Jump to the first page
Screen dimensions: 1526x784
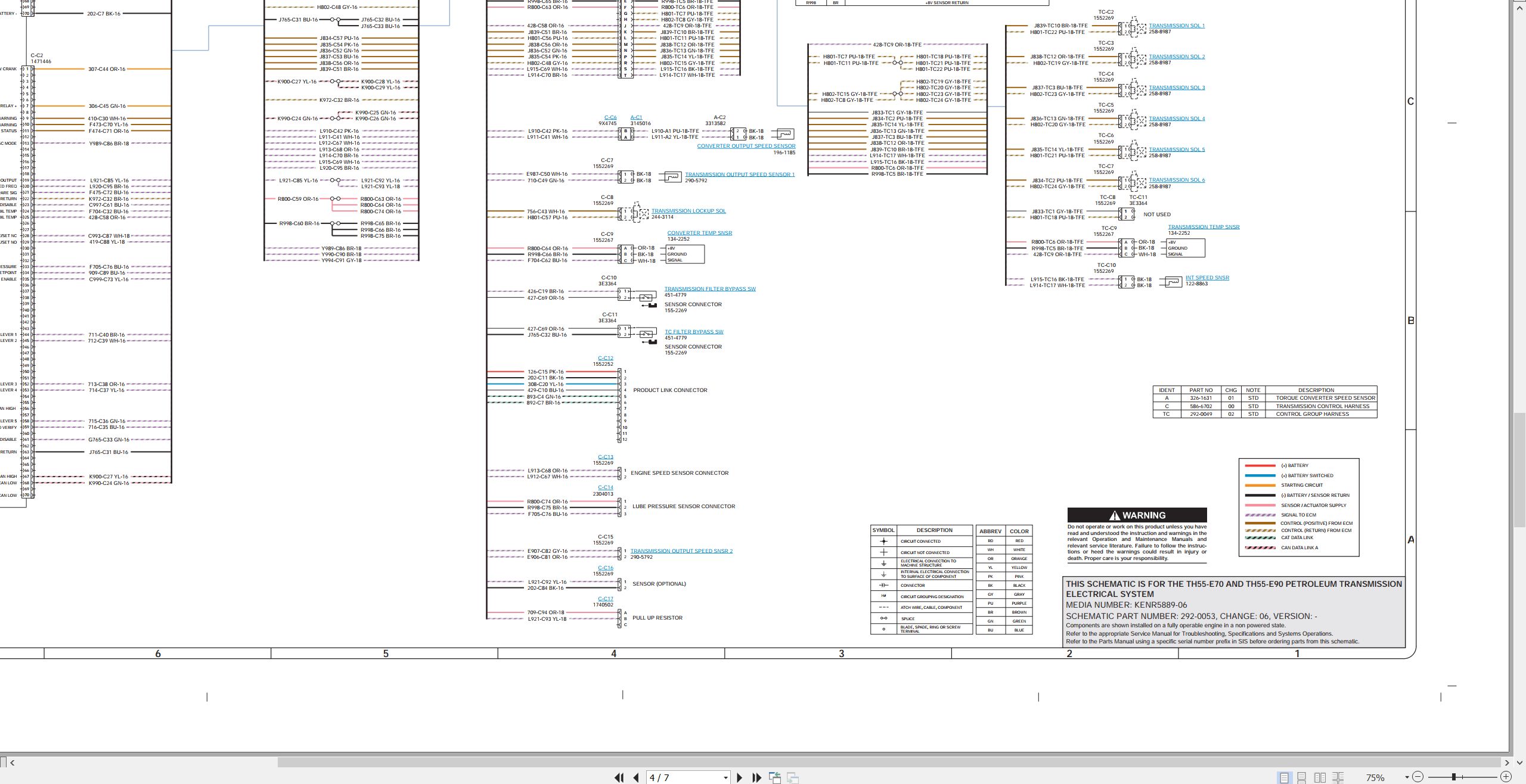619,777
